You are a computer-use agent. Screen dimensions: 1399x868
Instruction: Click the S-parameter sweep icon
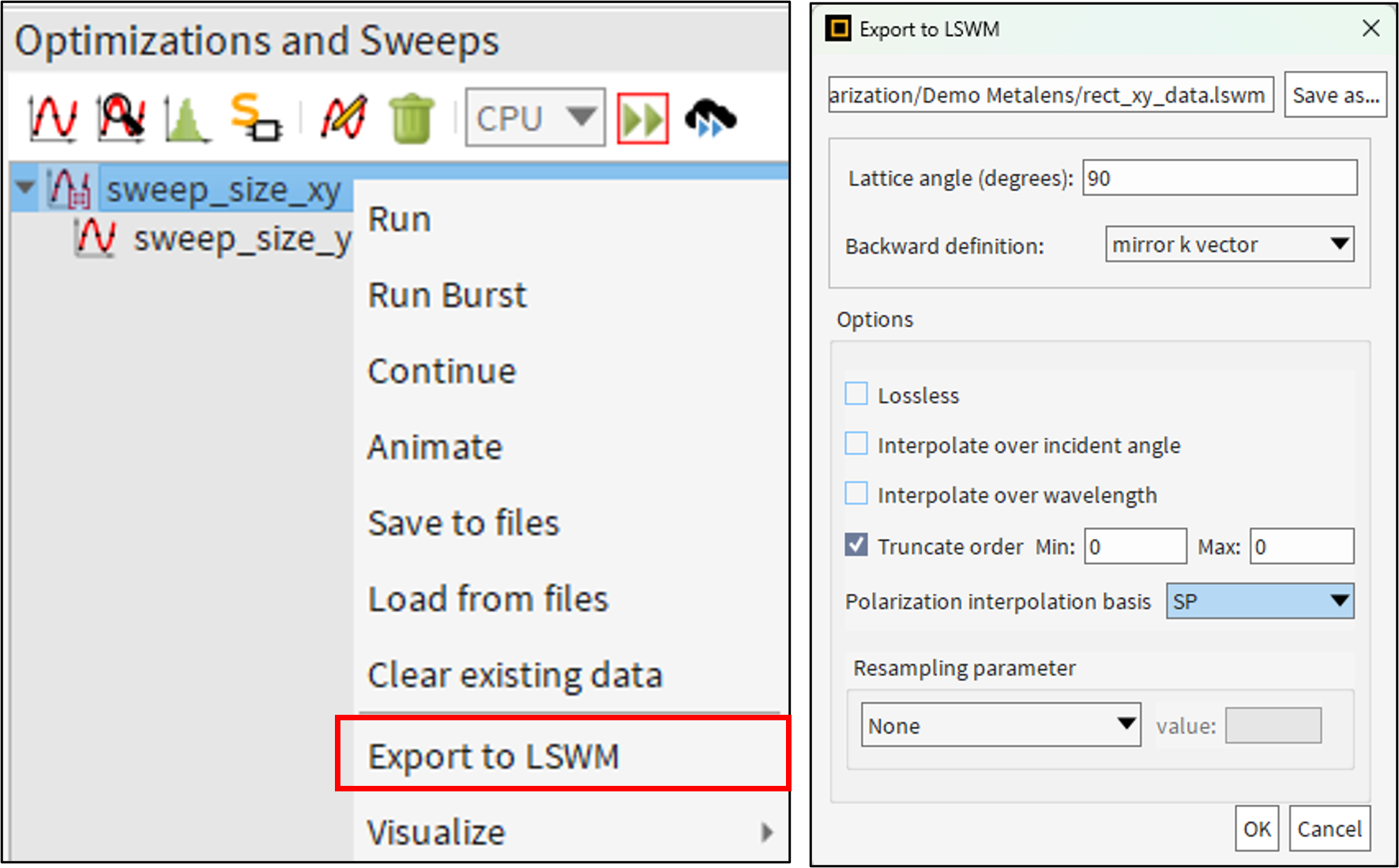tap(256, 117)
